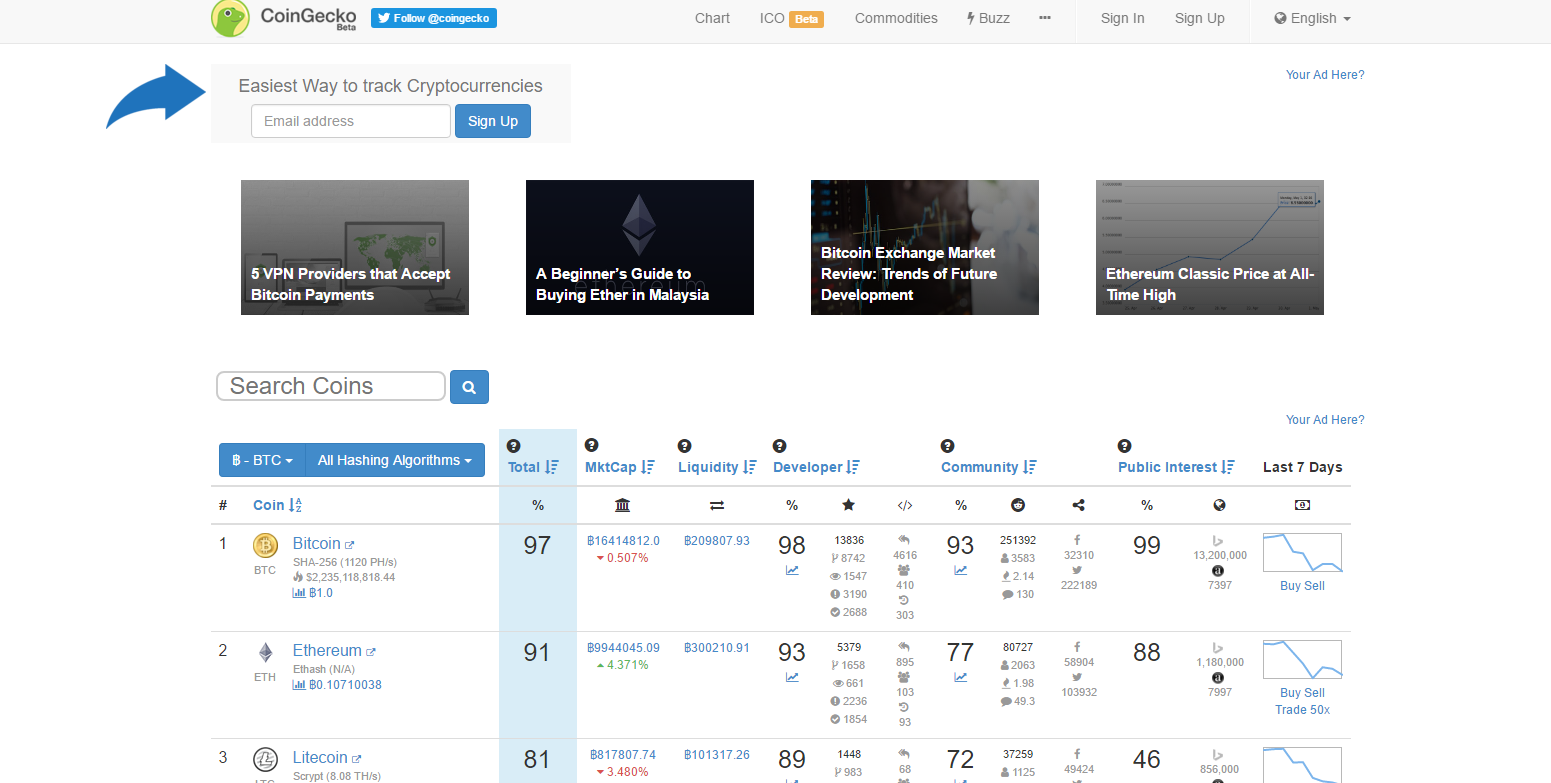
Task: Click Bitcoin market cap ฿16414812.0
Action: [623, 541]
